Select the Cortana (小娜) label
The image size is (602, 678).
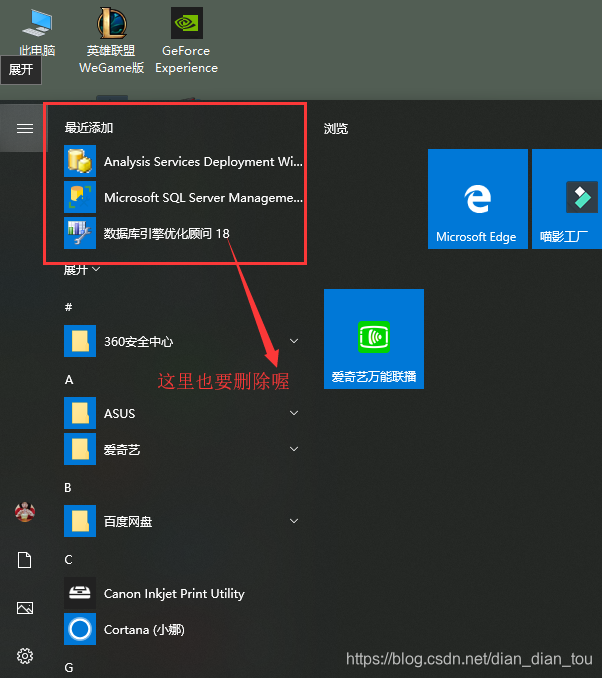pos(144,630)
